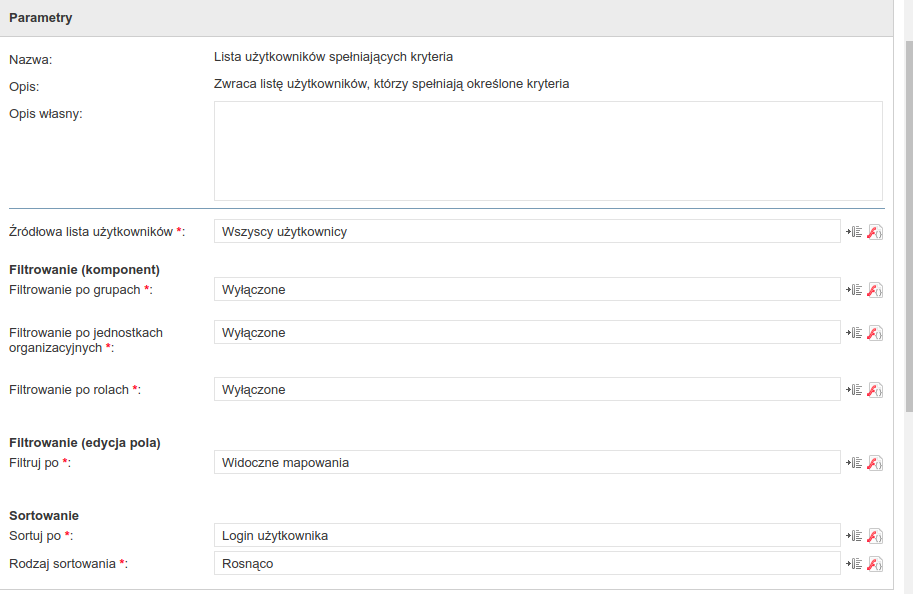Click function icon next to Filtrowanie po rolach
This screenshot has width=913, height=594.
pos(875,390)
